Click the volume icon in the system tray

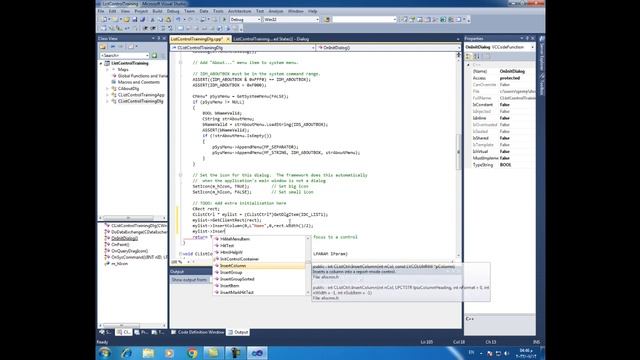coord(507,353)
